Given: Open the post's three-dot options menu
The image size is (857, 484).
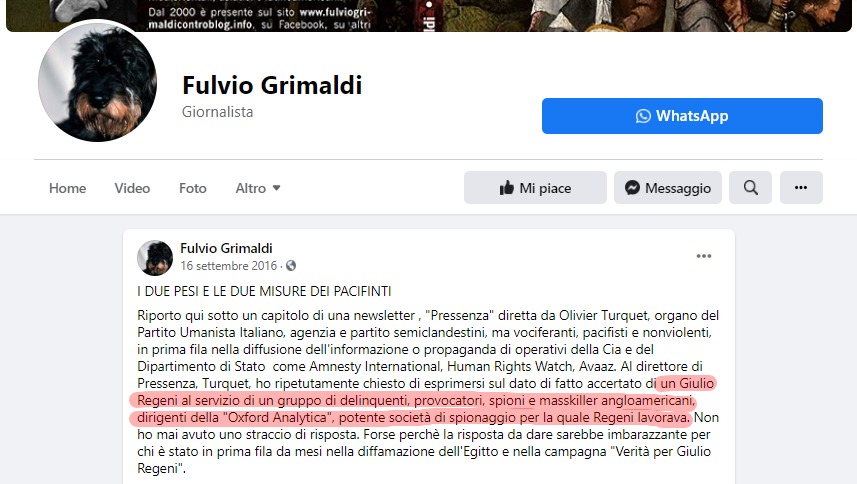Looking at the screenshot, I should 703,256.
